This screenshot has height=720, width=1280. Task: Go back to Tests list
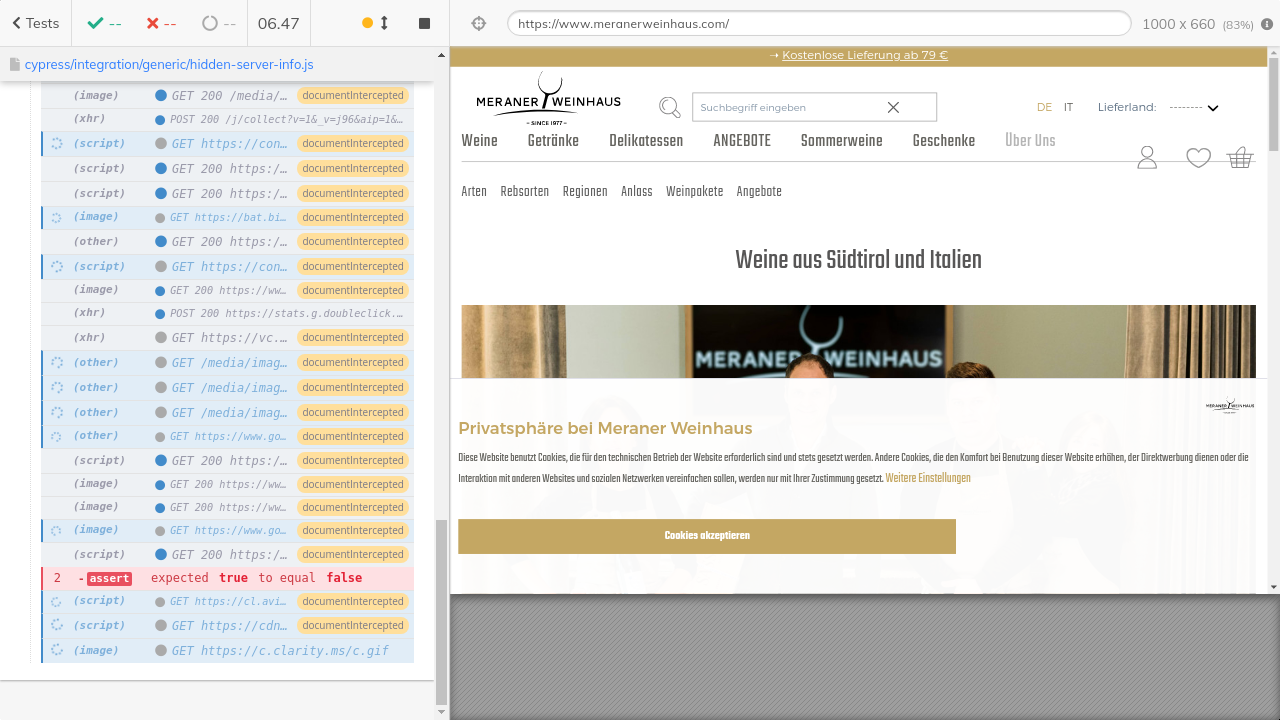coord(35,23)
